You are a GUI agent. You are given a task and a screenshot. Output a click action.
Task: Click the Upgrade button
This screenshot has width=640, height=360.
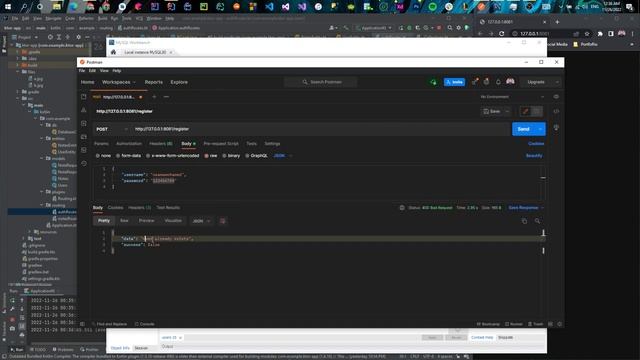[536, 82]
